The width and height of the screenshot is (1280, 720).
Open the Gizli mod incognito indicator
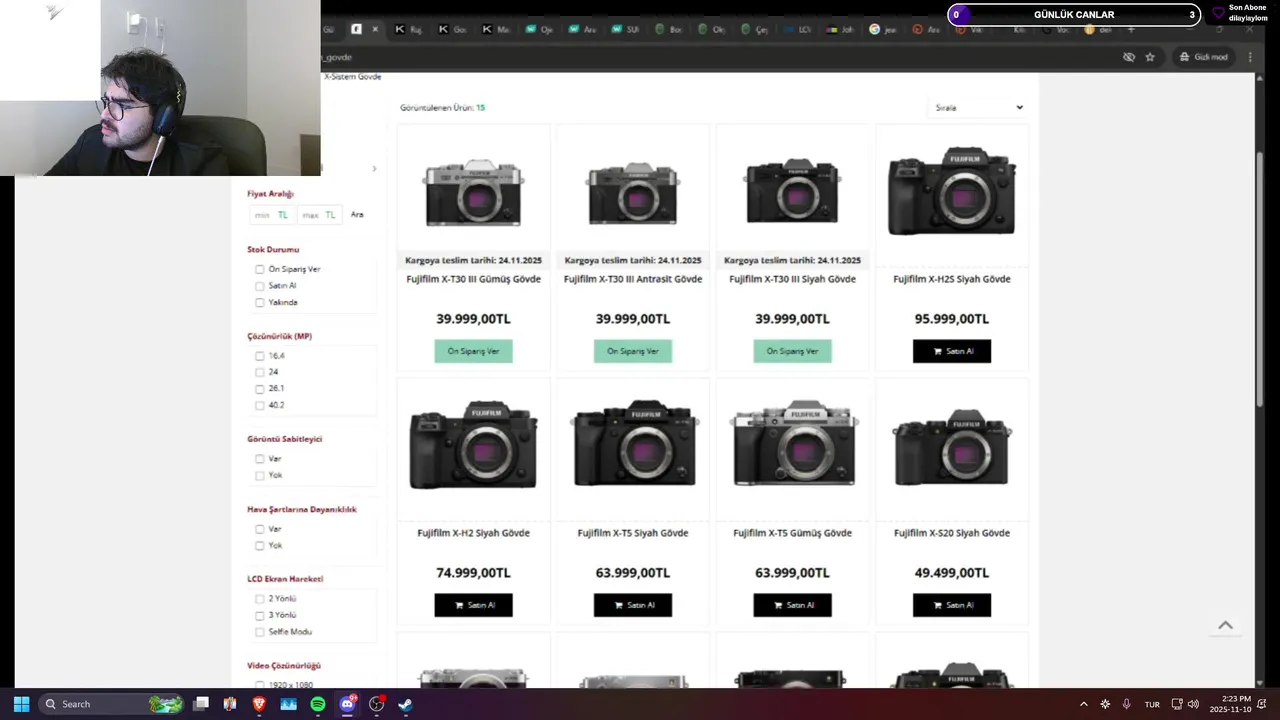pyautogui.click(x=1203, y=57)
